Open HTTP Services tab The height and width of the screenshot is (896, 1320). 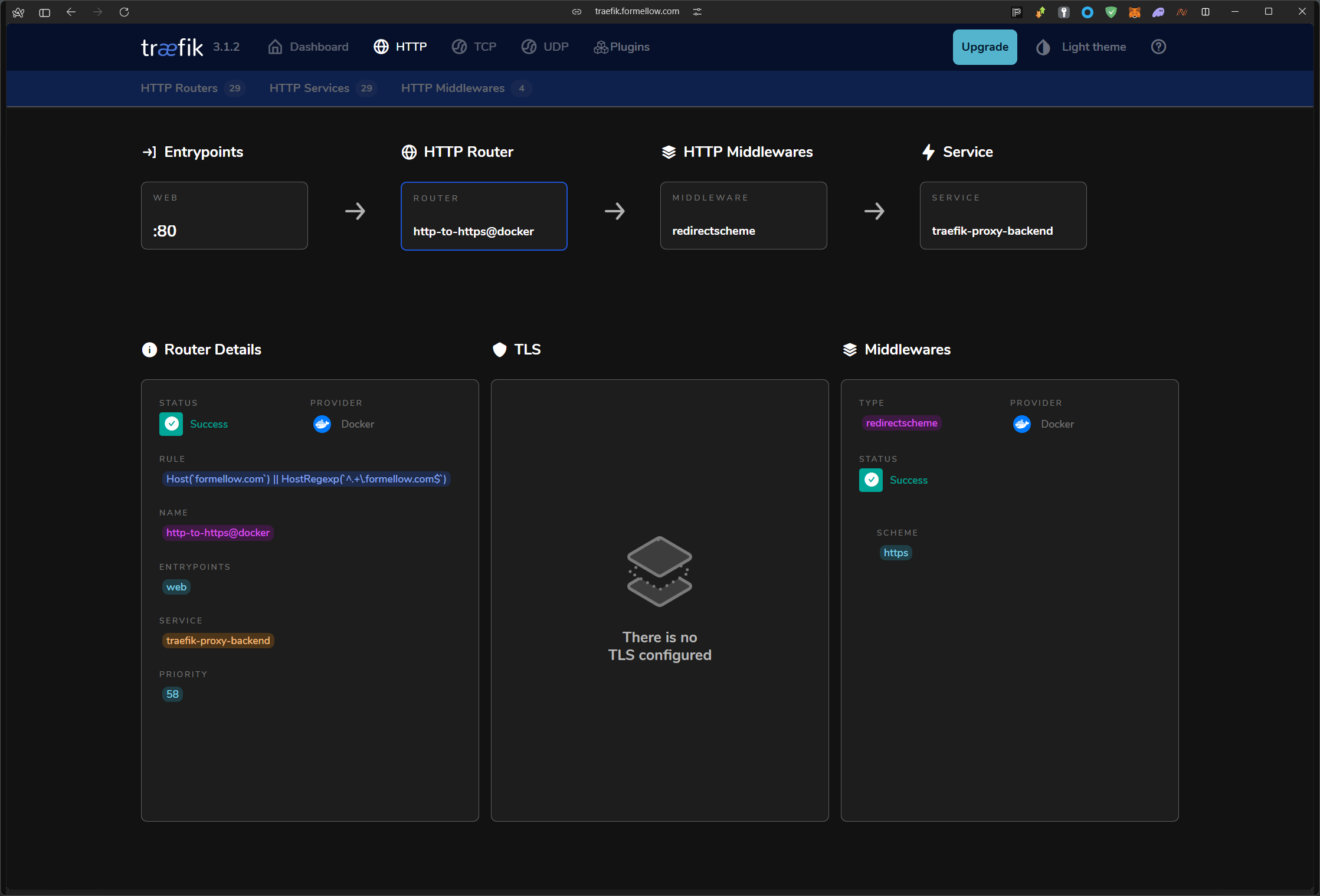(323, 88)
